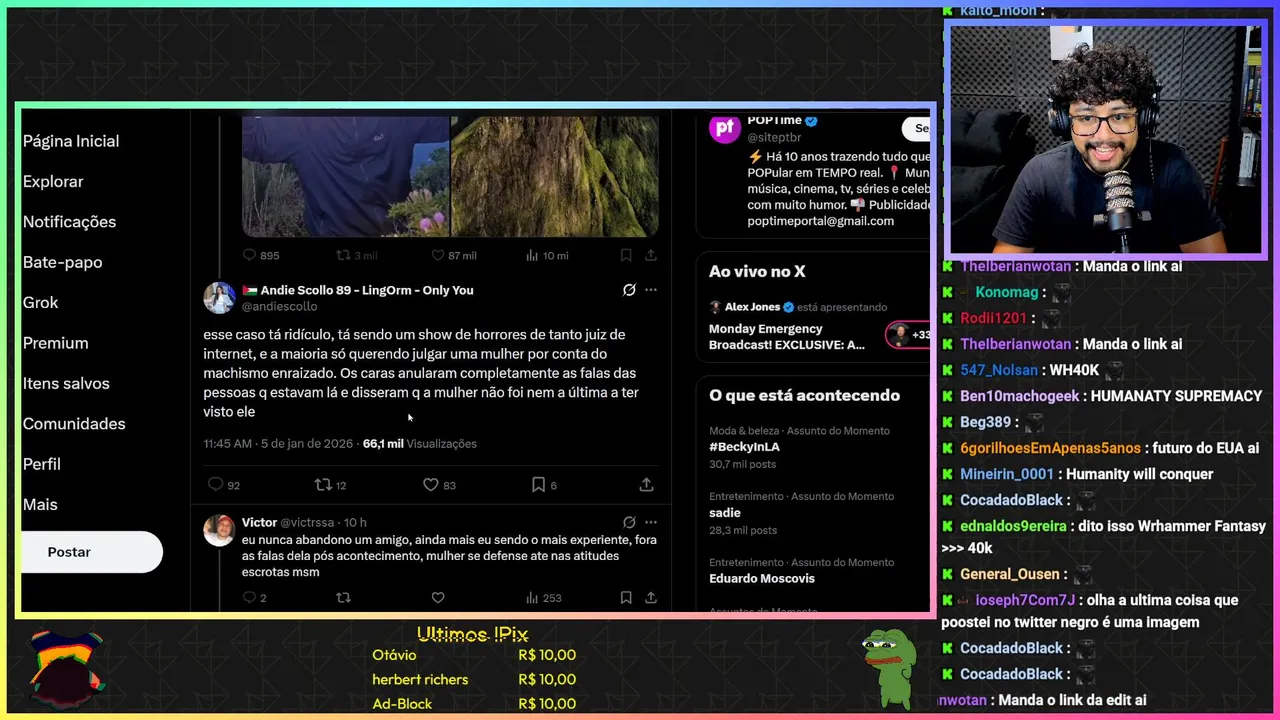This screenshot has height=720, width=1280.
Task: Open the POPTime account name
Action: (x=775, y=121)
